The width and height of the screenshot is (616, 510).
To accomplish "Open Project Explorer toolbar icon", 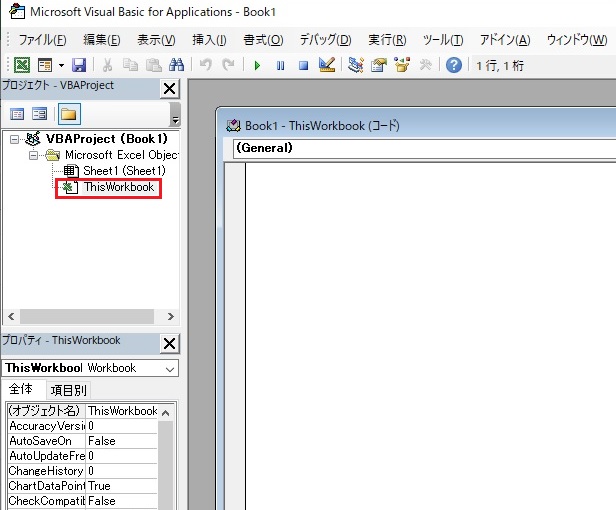I will 356,65.
